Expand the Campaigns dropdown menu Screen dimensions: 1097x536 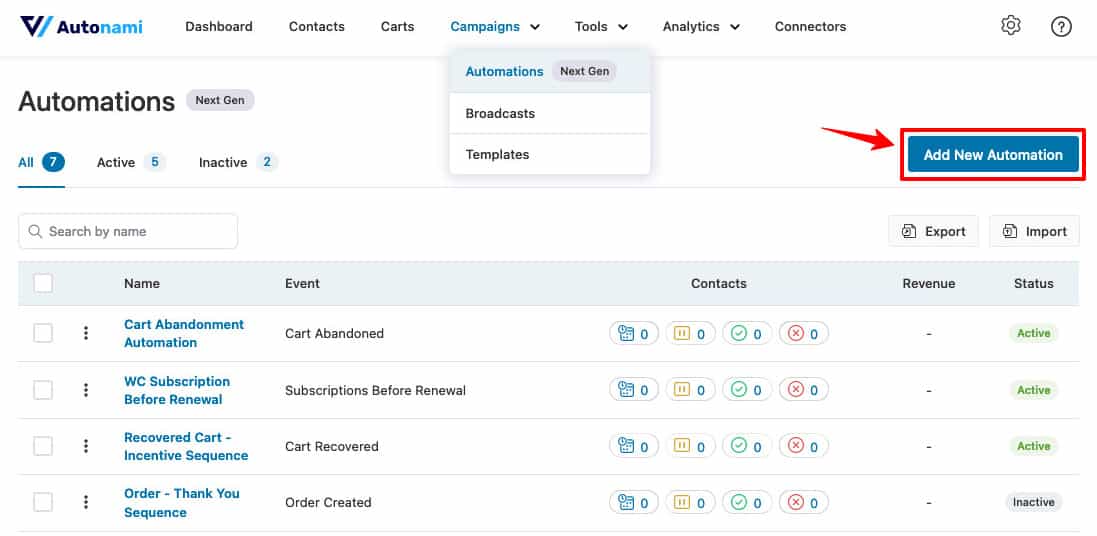point(495,27)
